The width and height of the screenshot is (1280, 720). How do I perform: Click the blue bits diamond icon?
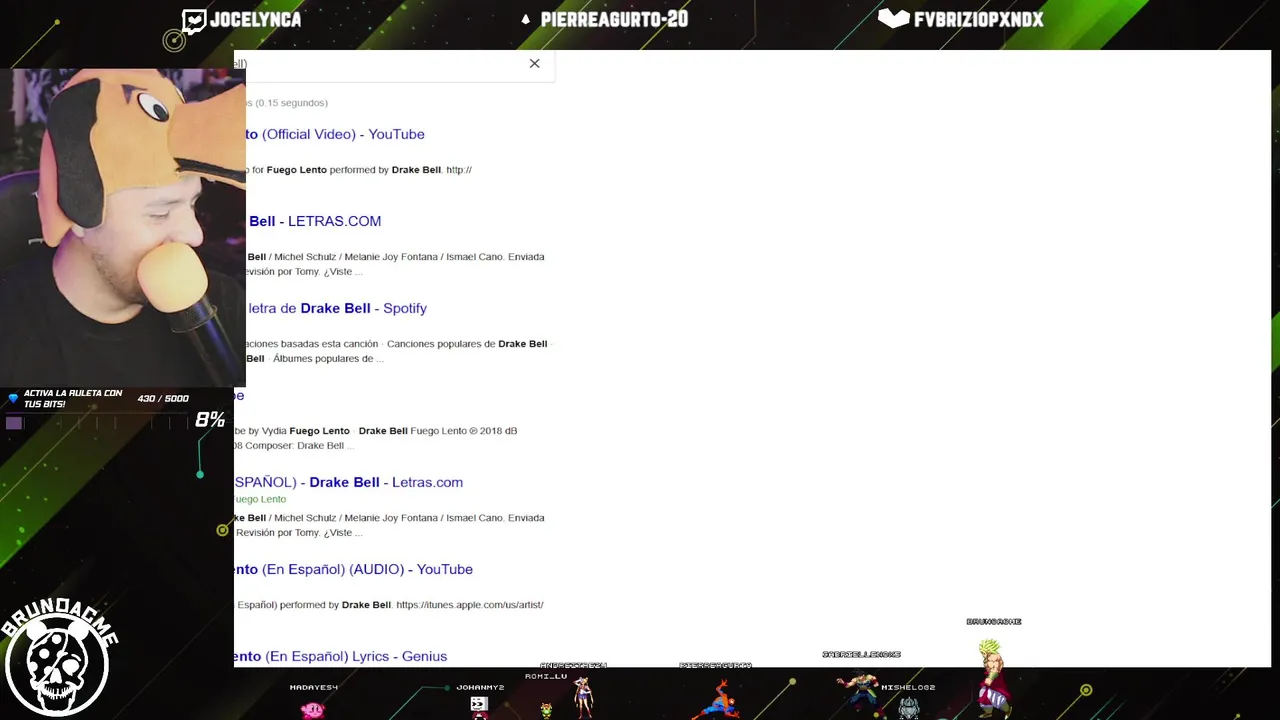13,398
